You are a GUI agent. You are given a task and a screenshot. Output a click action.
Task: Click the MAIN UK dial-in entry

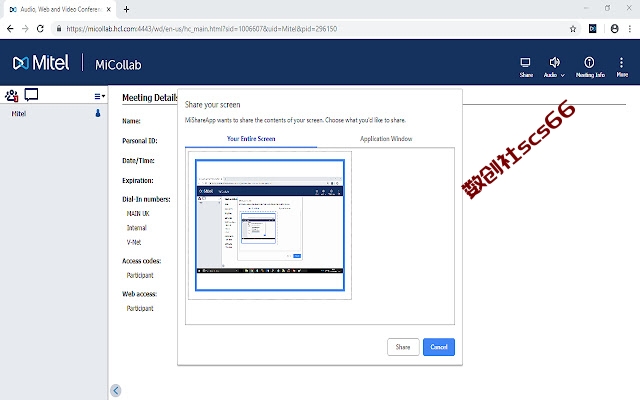[x=138, y=213]
